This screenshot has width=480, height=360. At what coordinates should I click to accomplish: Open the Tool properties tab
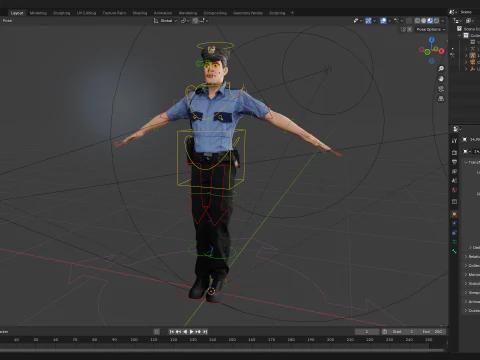[454, 141]
